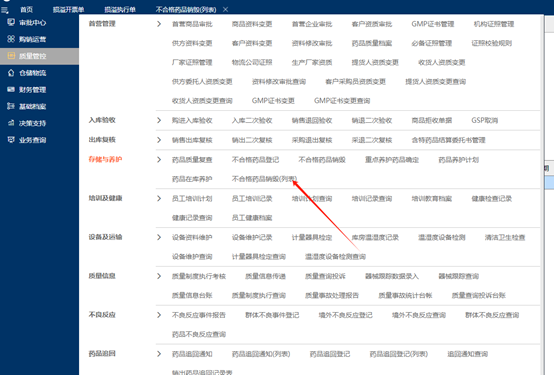Viewport: 554px width, 375px height.
Task: Expand the 入库验收 chevron
Action: click(x=159, y=121)
